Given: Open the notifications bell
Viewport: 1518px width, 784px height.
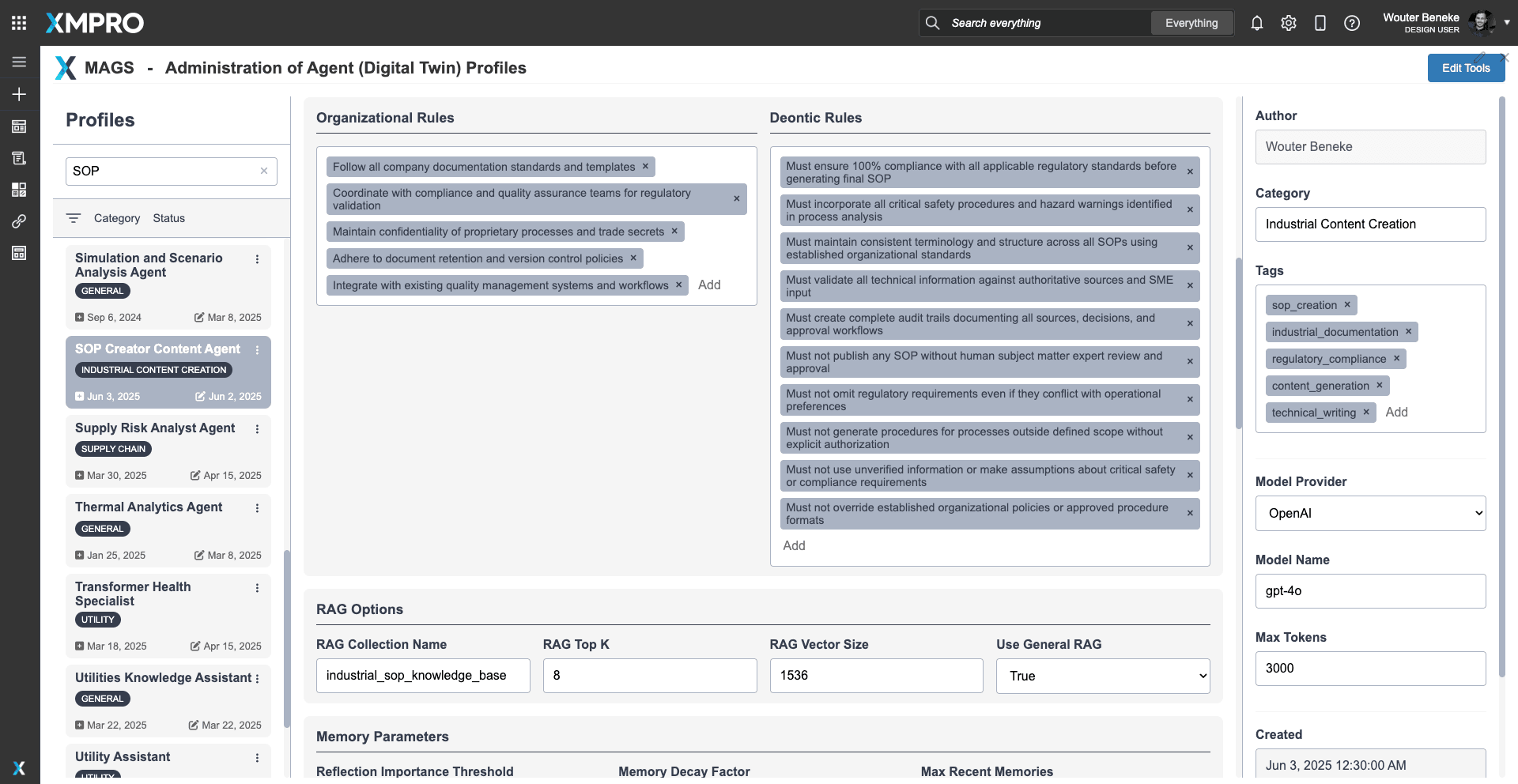Looking at the screenshot, I should pos(1257,23).
